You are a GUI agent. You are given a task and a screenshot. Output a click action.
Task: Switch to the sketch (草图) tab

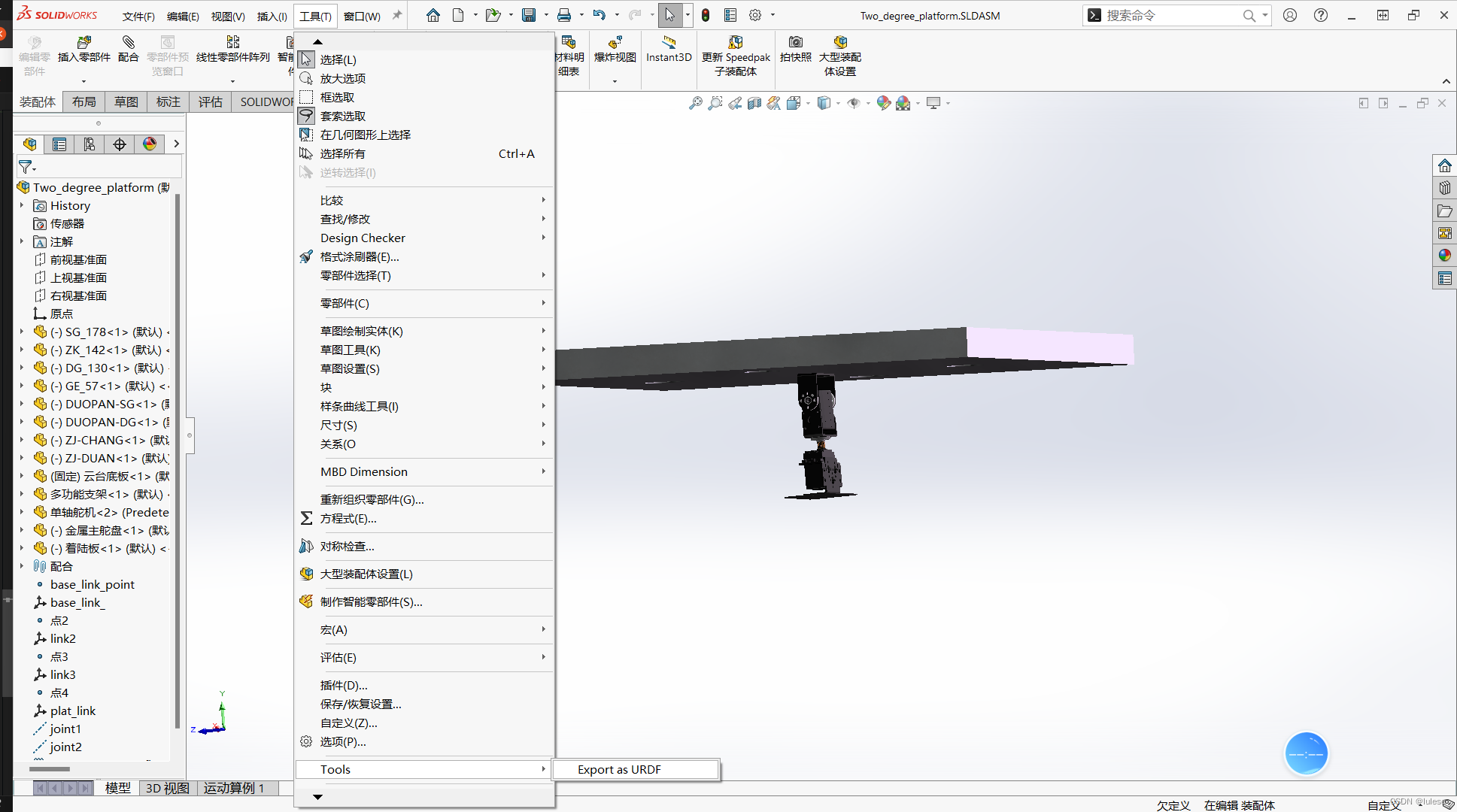[x=126, y=102]
